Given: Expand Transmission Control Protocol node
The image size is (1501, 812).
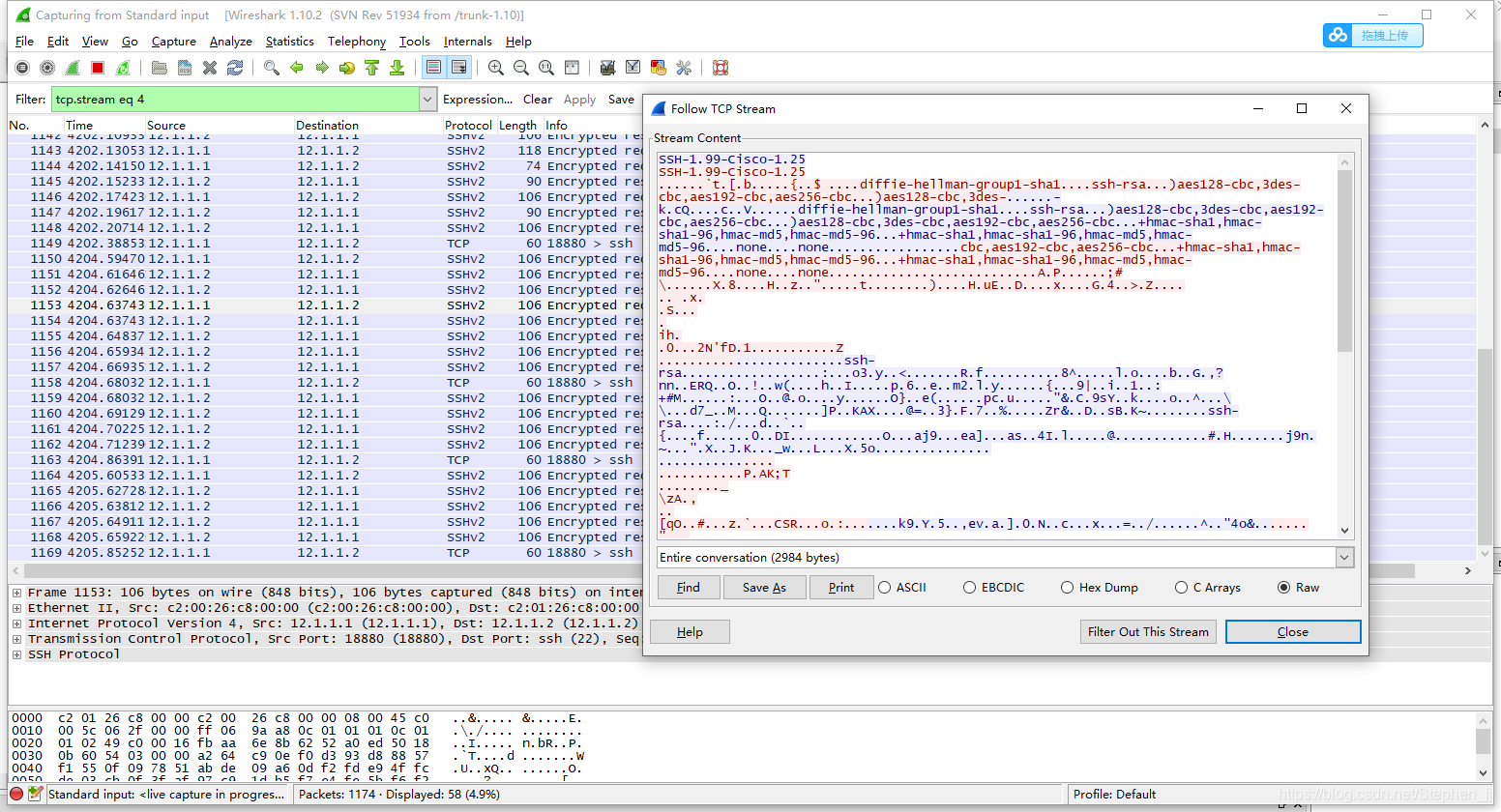Looking at the screenshot, I should (16, 639).
